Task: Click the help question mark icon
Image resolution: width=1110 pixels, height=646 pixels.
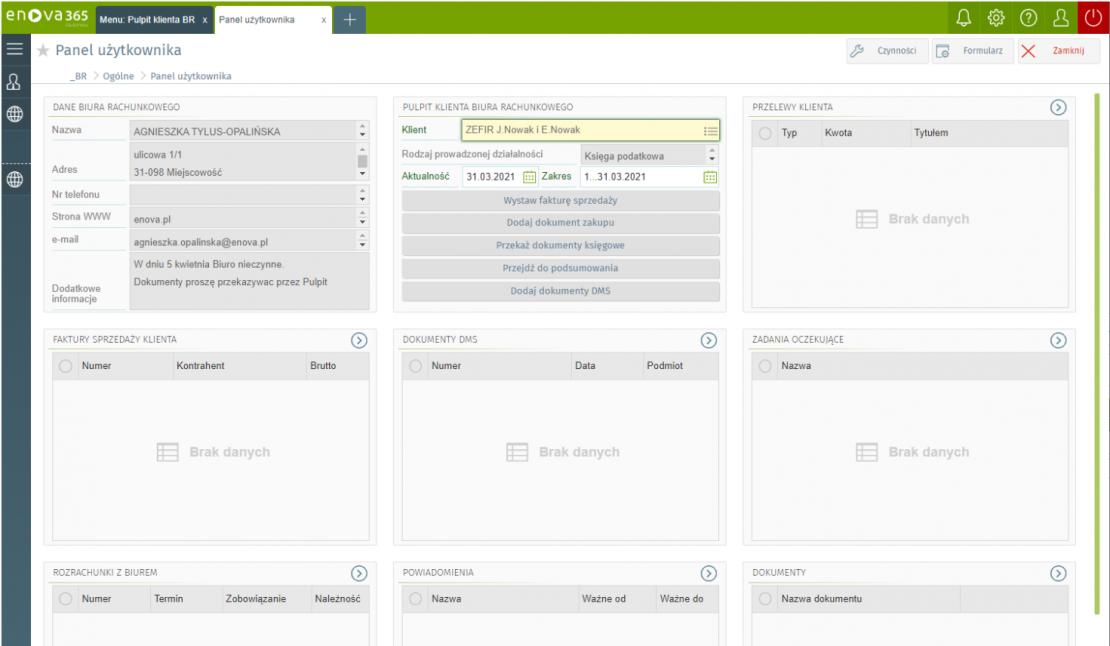Action: tap(1028, 18)
